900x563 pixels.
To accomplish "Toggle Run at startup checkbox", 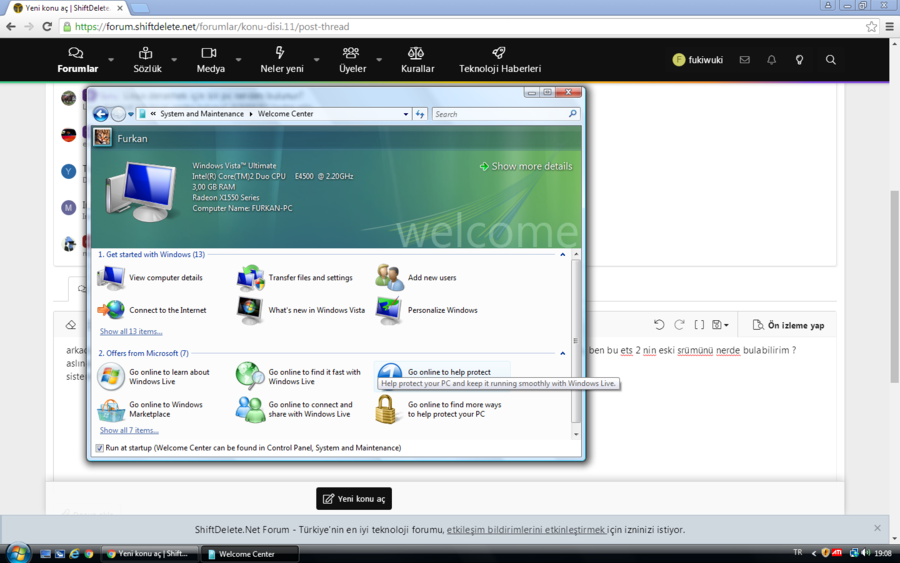I will 100,448.
